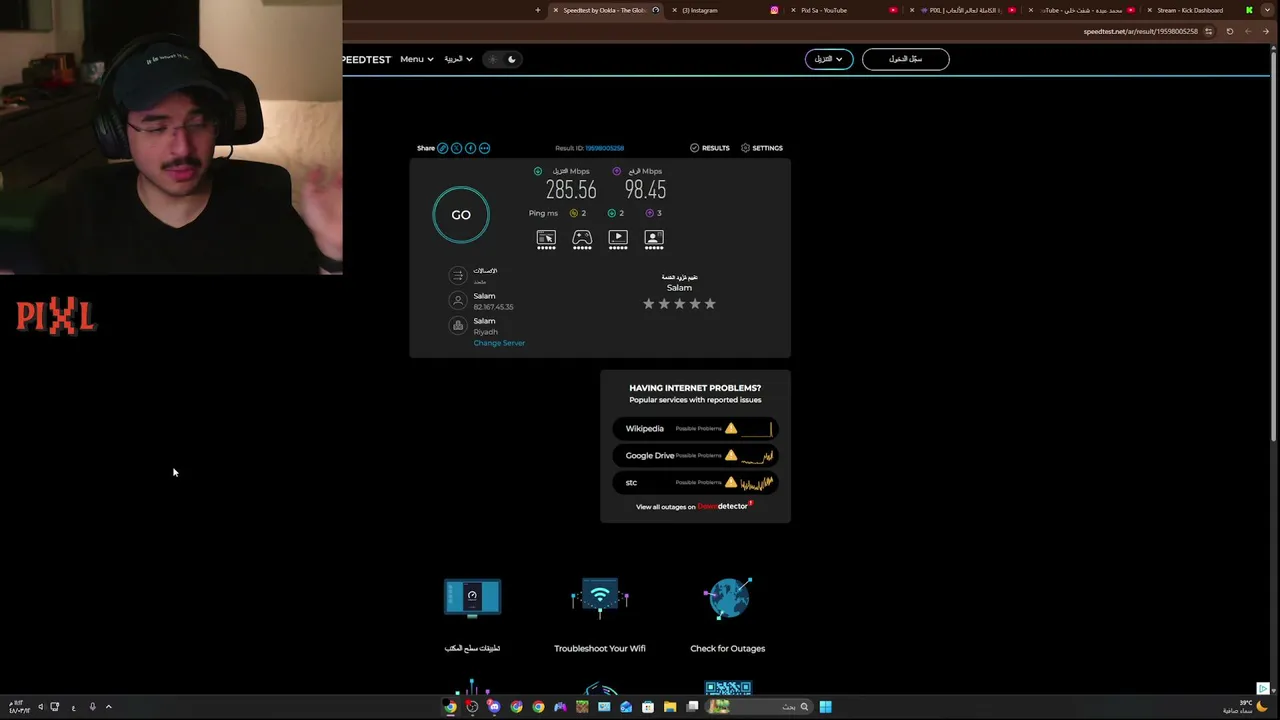
Task: Open the desktop apps monitor icon
Action: pyautogui.click(x=472, y=598)
